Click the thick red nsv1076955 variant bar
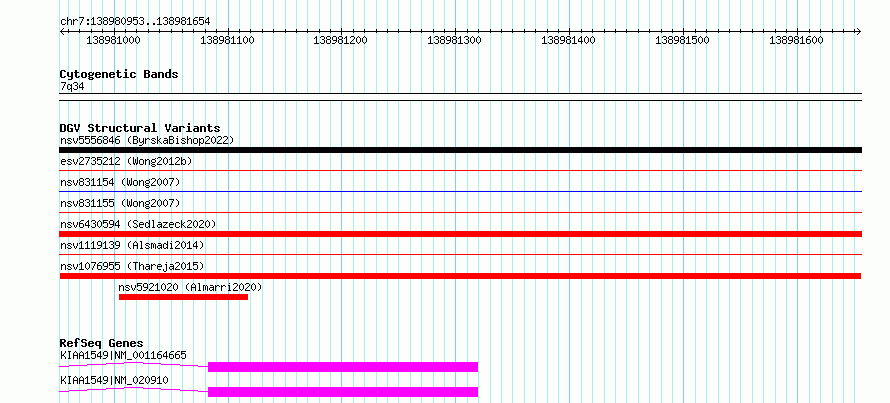The width and height of the screenshot is (890, 403). pos(460,276)
